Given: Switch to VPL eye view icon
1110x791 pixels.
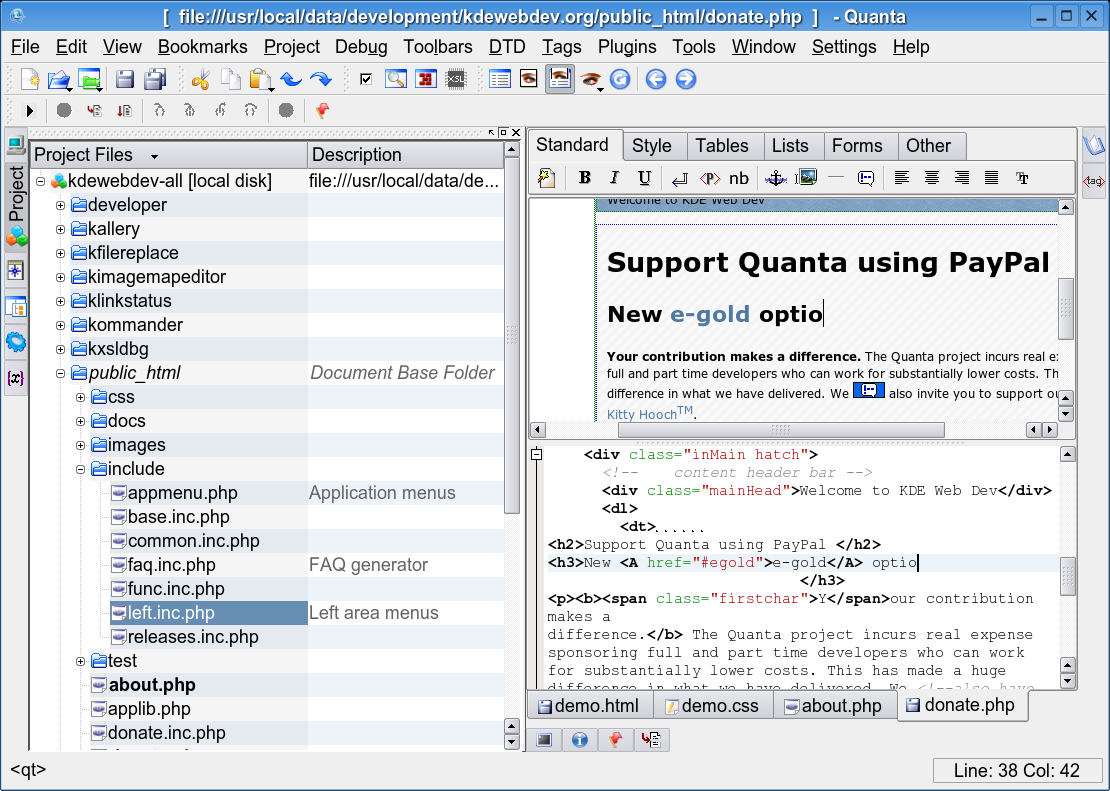Looking at the screenshot, I should (529, 79).
